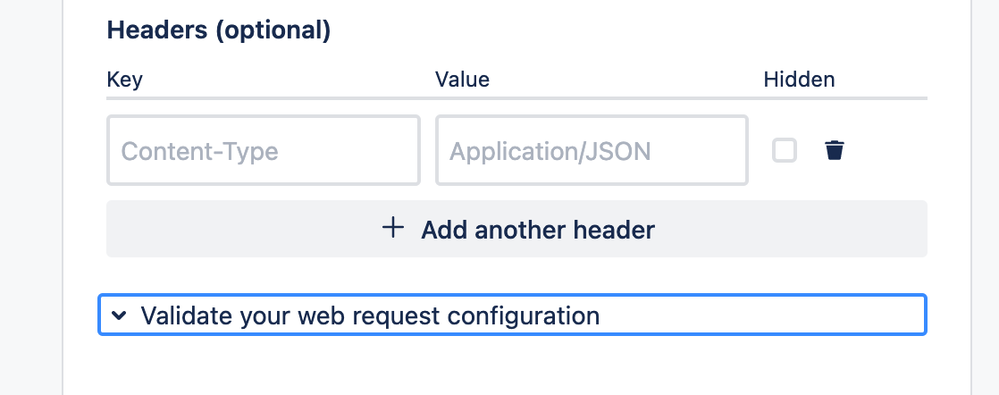Tick the Hidden checkbox for the header

[784, 151]
